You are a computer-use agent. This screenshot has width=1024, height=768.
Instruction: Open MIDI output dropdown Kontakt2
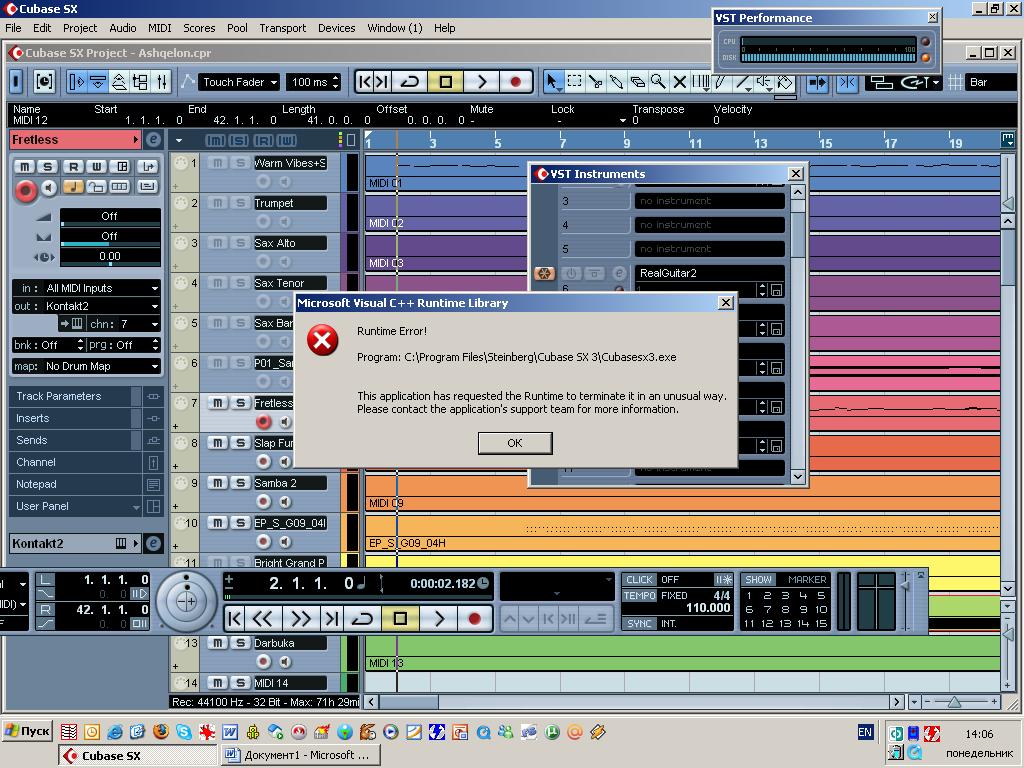pyautogui.click(x=86, y=306)
